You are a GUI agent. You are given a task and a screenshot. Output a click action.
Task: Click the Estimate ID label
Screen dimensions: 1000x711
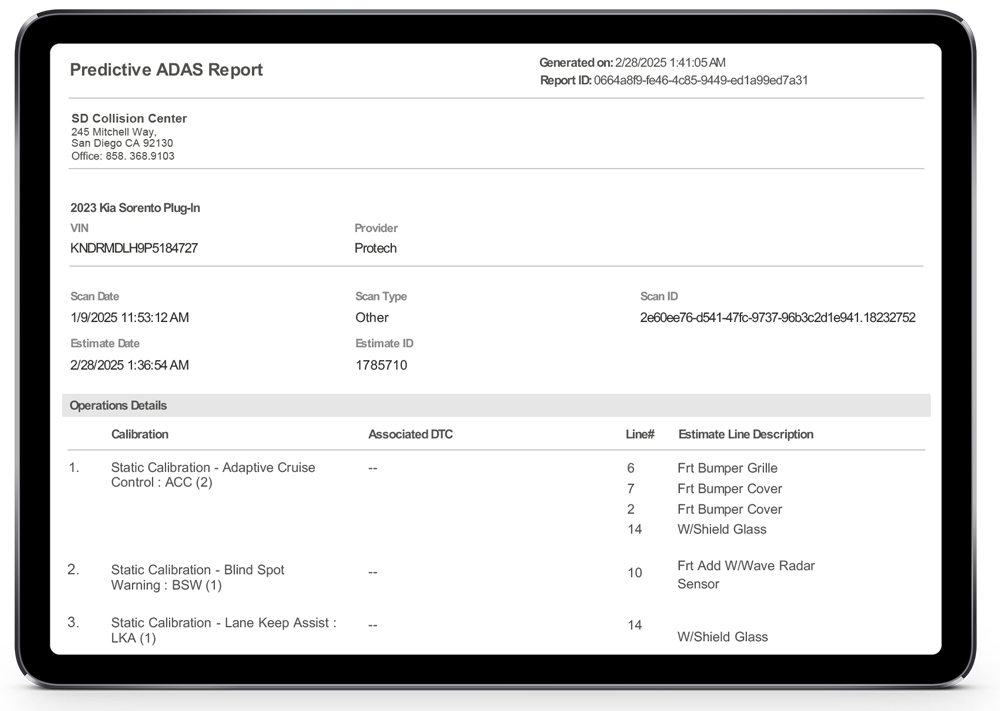click(384, 343)
